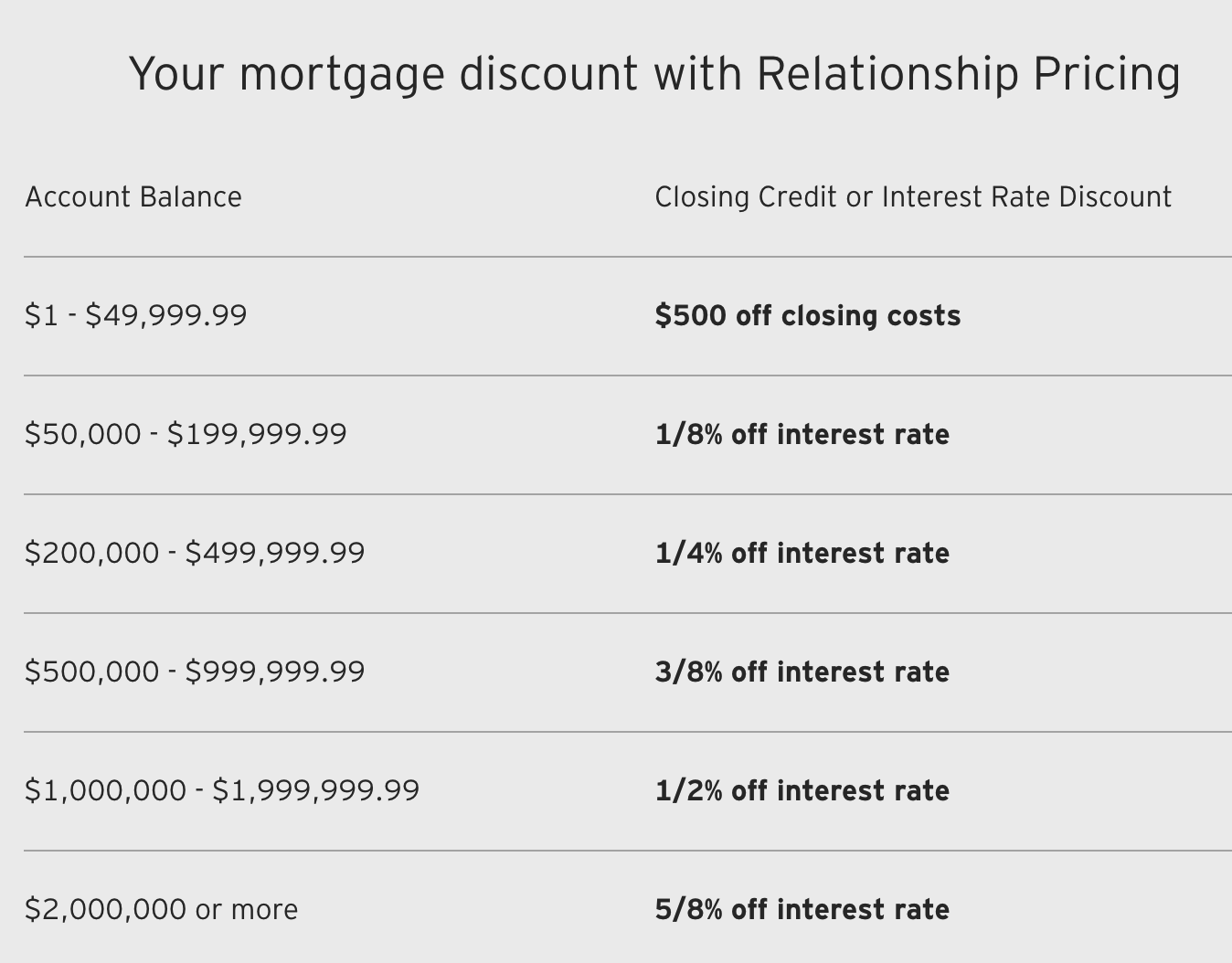This screenshot has height=963, width=1232.
Task: Click the '1/4% off interest rate' text
Action: [802, 553]
